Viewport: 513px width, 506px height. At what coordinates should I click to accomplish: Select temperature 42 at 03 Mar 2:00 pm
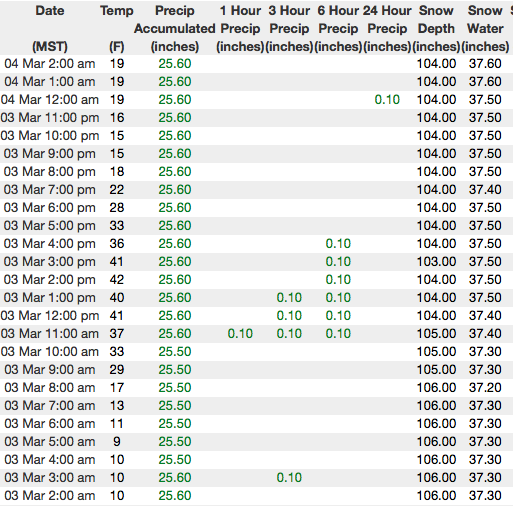pyautogui.click(x=117, y=280)
